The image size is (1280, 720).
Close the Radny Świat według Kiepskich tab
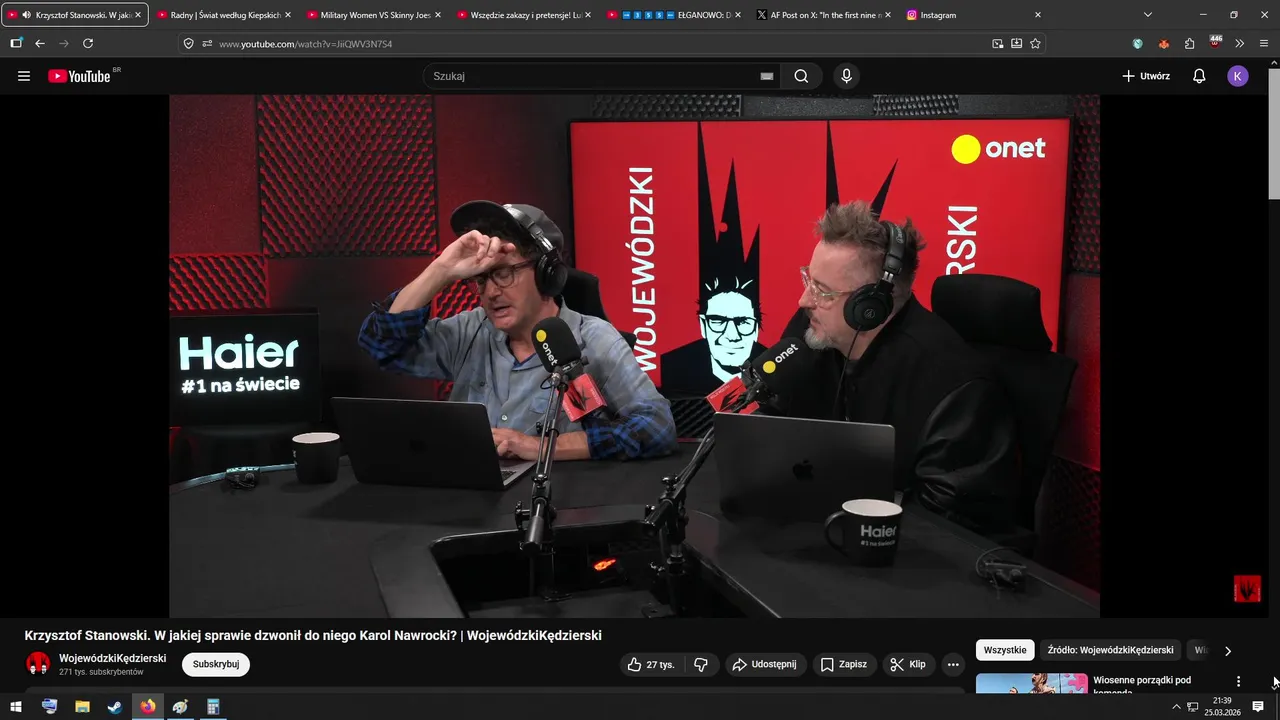288,15
